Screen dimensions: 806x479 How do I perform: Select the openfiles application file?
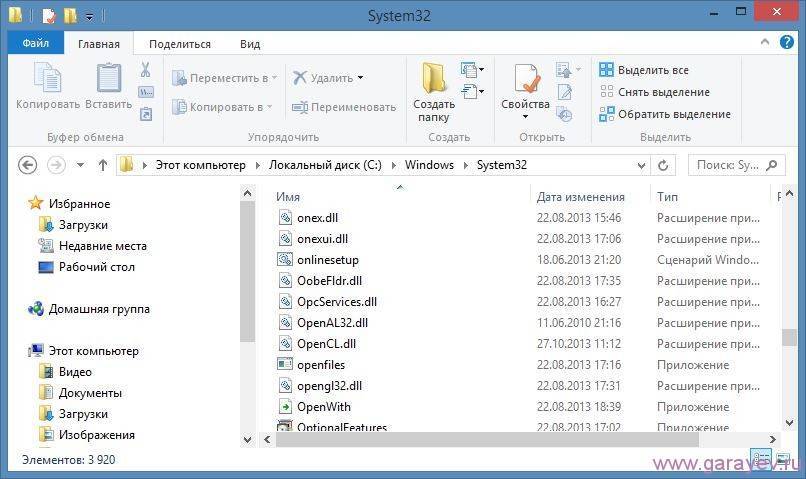(321, 365)
